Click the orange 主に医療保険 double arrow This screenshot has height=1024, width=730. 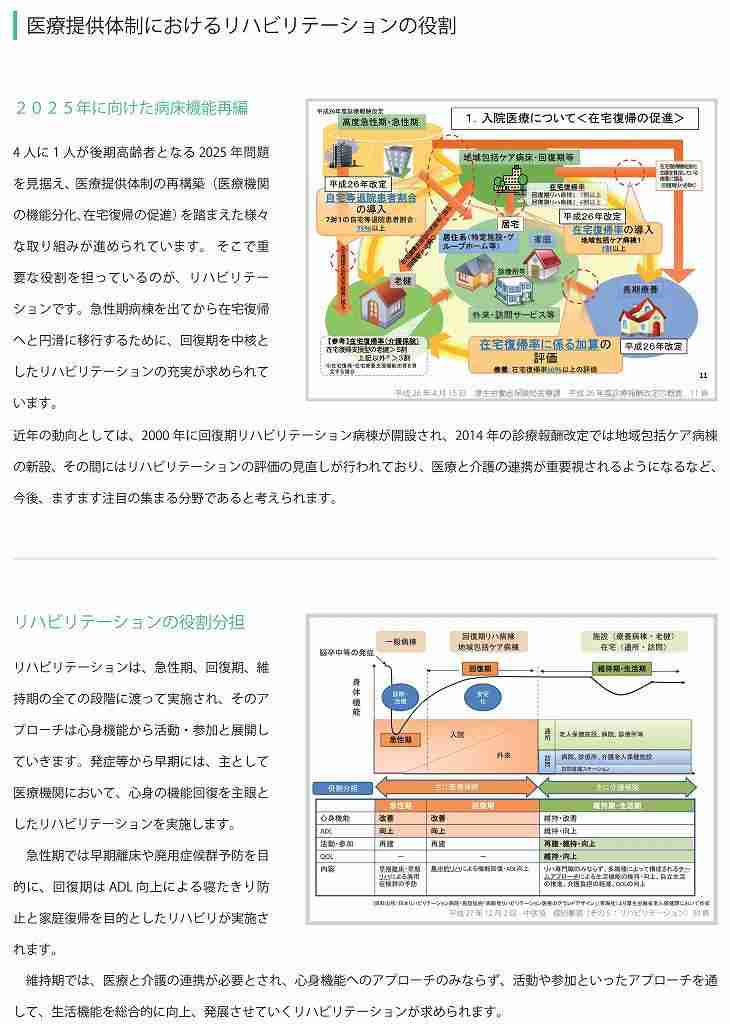[x=456, y=788]
